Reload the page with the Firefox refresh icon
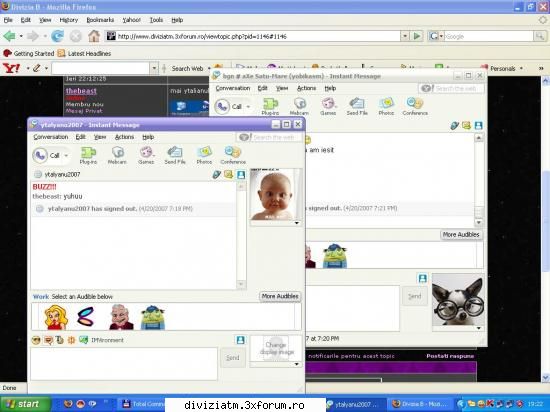 pyautogui.click(x=58, y=36)
